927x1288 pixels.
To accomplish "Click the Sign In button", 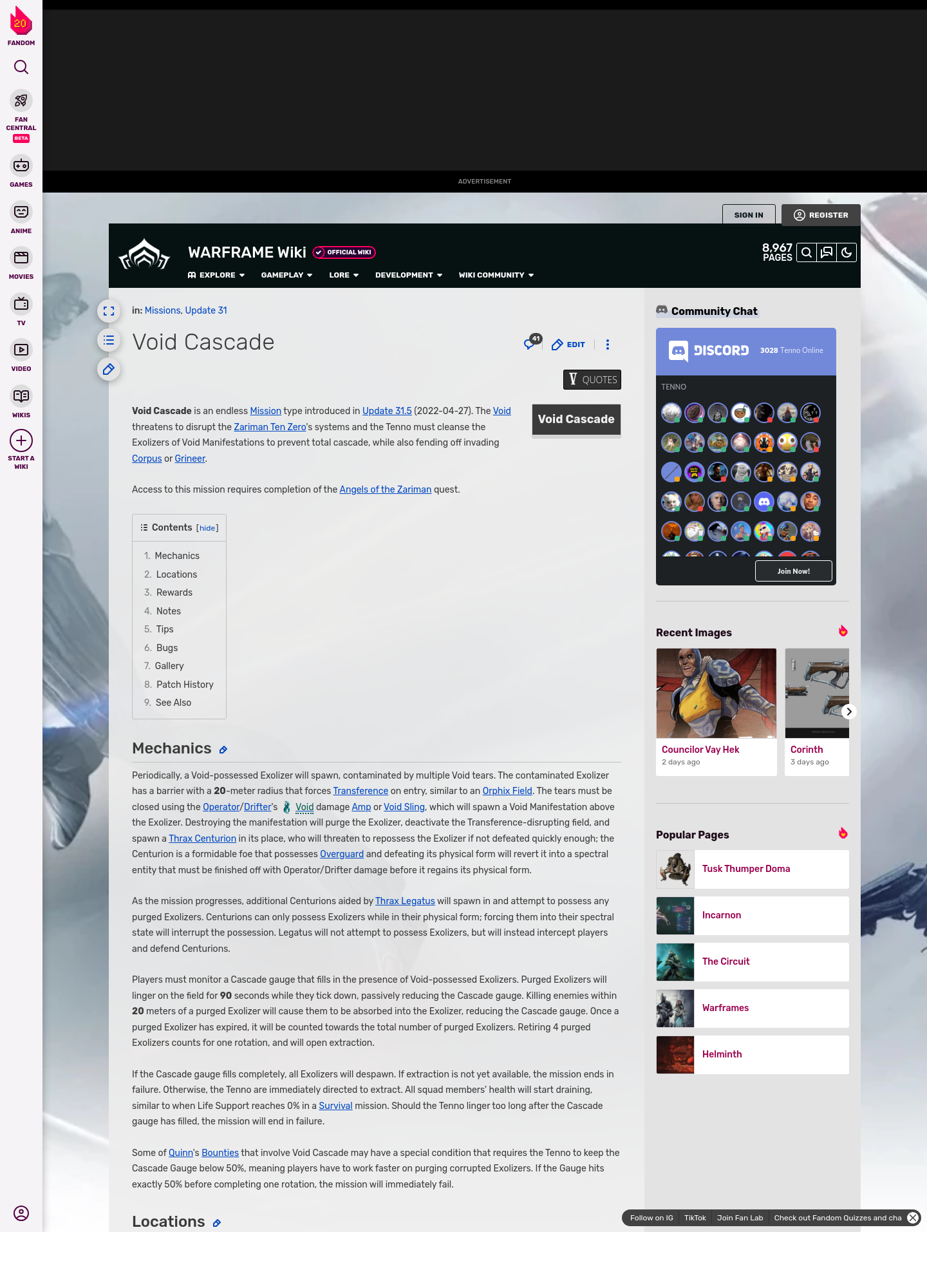I will point(749,215).
